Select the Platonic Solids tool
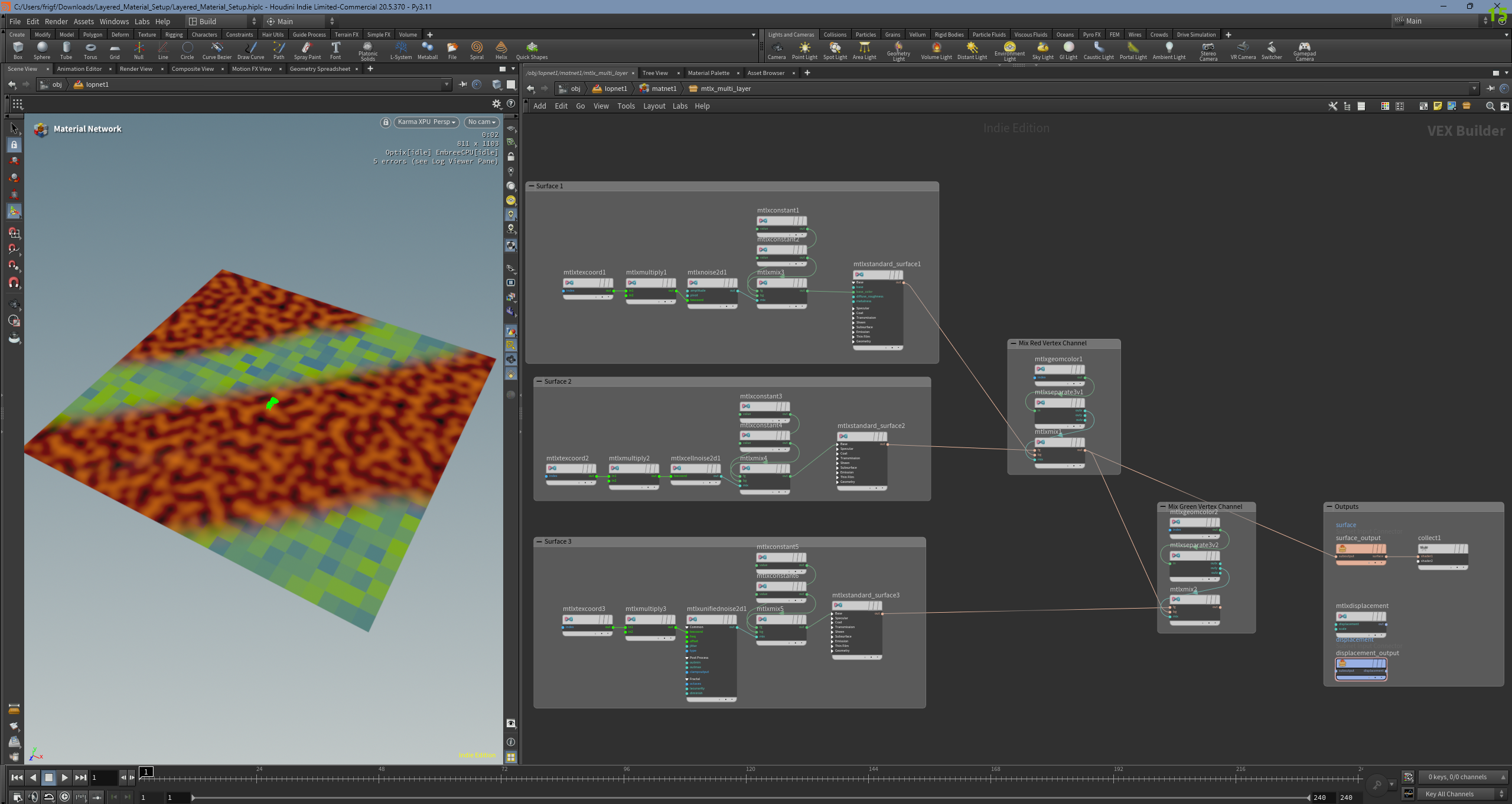 (367, 51)
